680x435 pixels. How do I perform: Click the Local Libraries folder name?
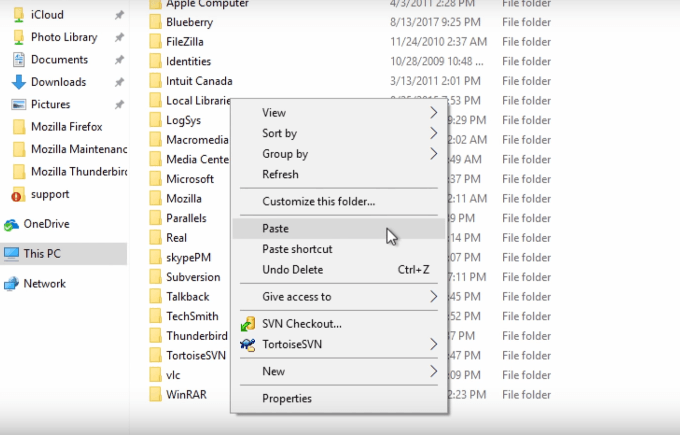198,101
